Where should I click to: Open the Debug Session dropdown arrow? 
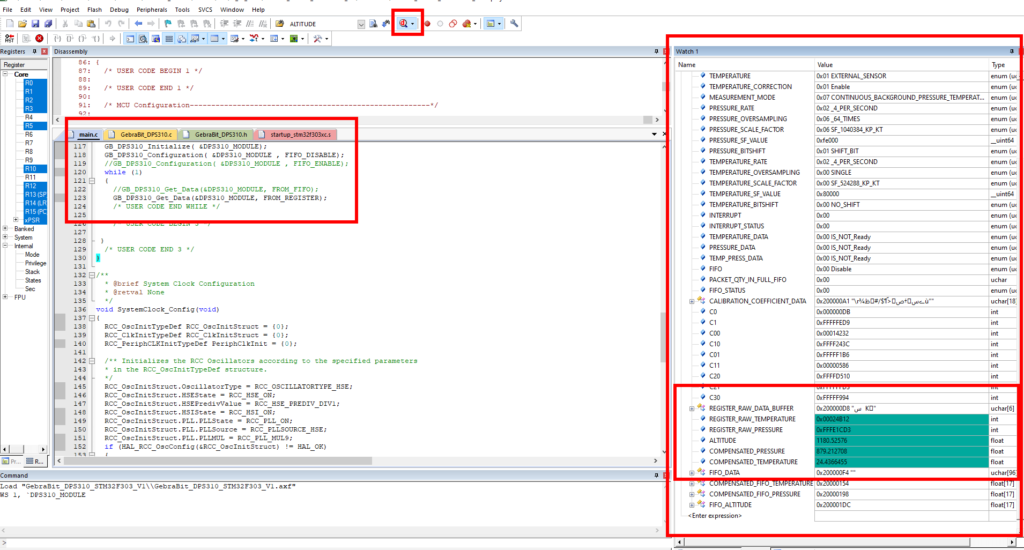[x=413, y=24]
